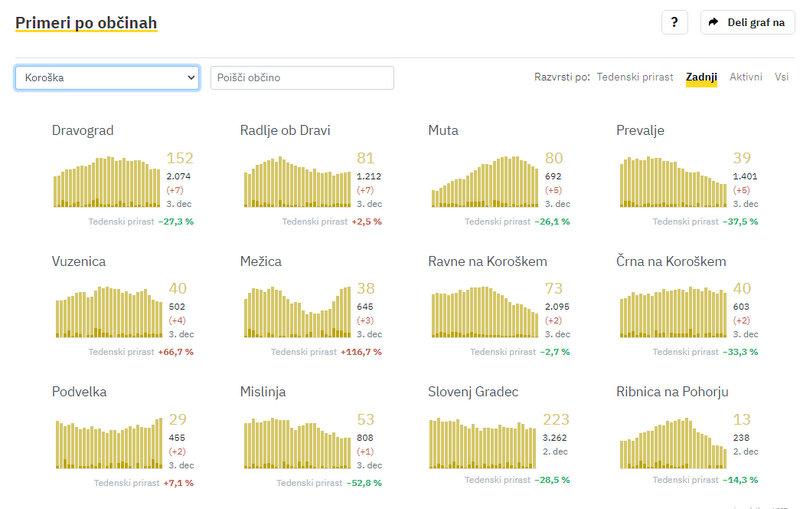Choose the Vsi sort option
Screen dimensions: 800x509
781,77
